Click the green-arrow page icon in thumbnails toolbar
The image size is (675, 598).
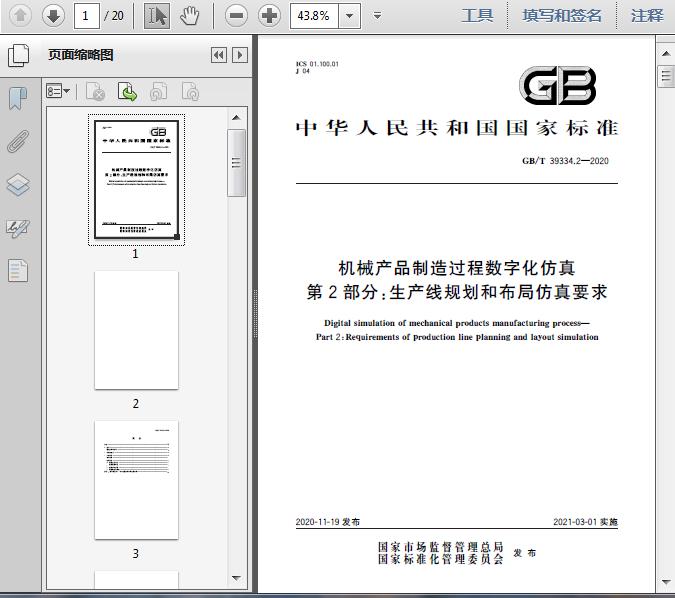click(127, 92)
